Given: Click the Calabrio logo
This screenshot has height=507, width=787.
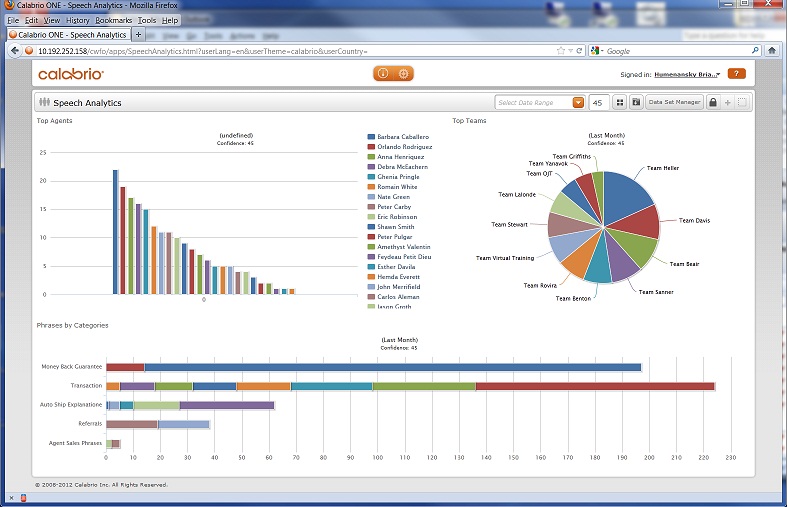Looking at the screenshot, I should [71, 74].
